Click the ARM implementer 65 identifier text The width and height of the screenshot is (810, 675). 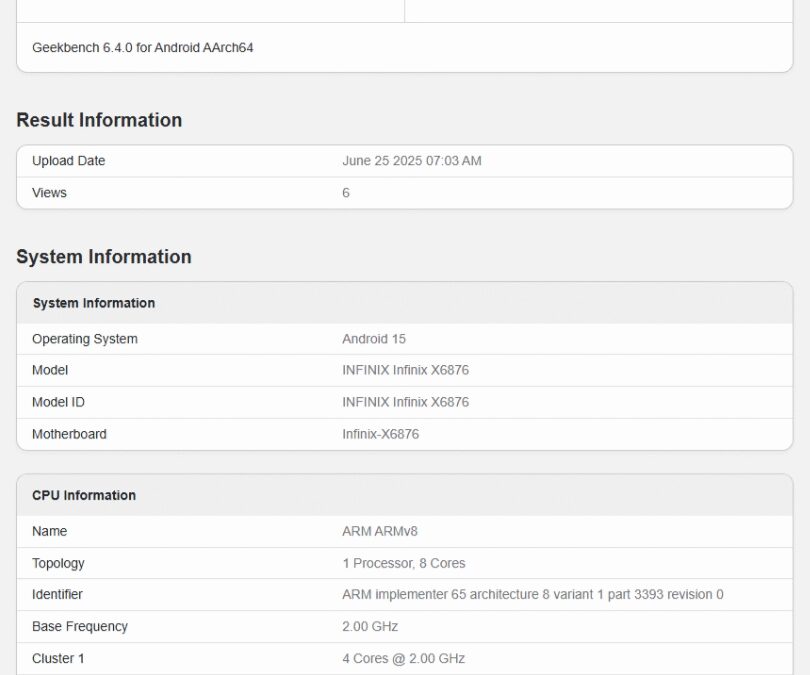532,595
